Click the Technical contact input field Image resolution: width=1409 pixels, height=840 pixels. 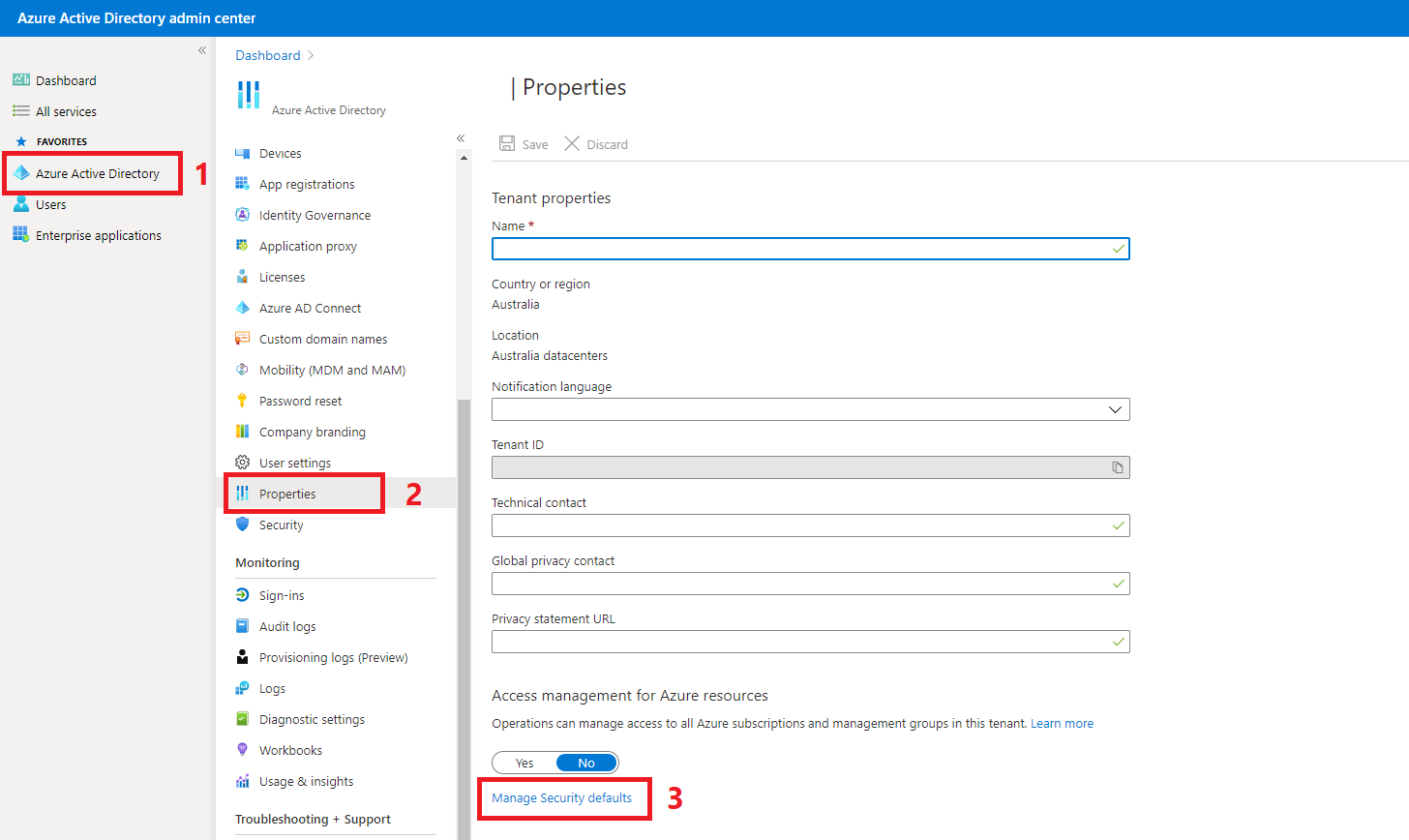(811, 525)
